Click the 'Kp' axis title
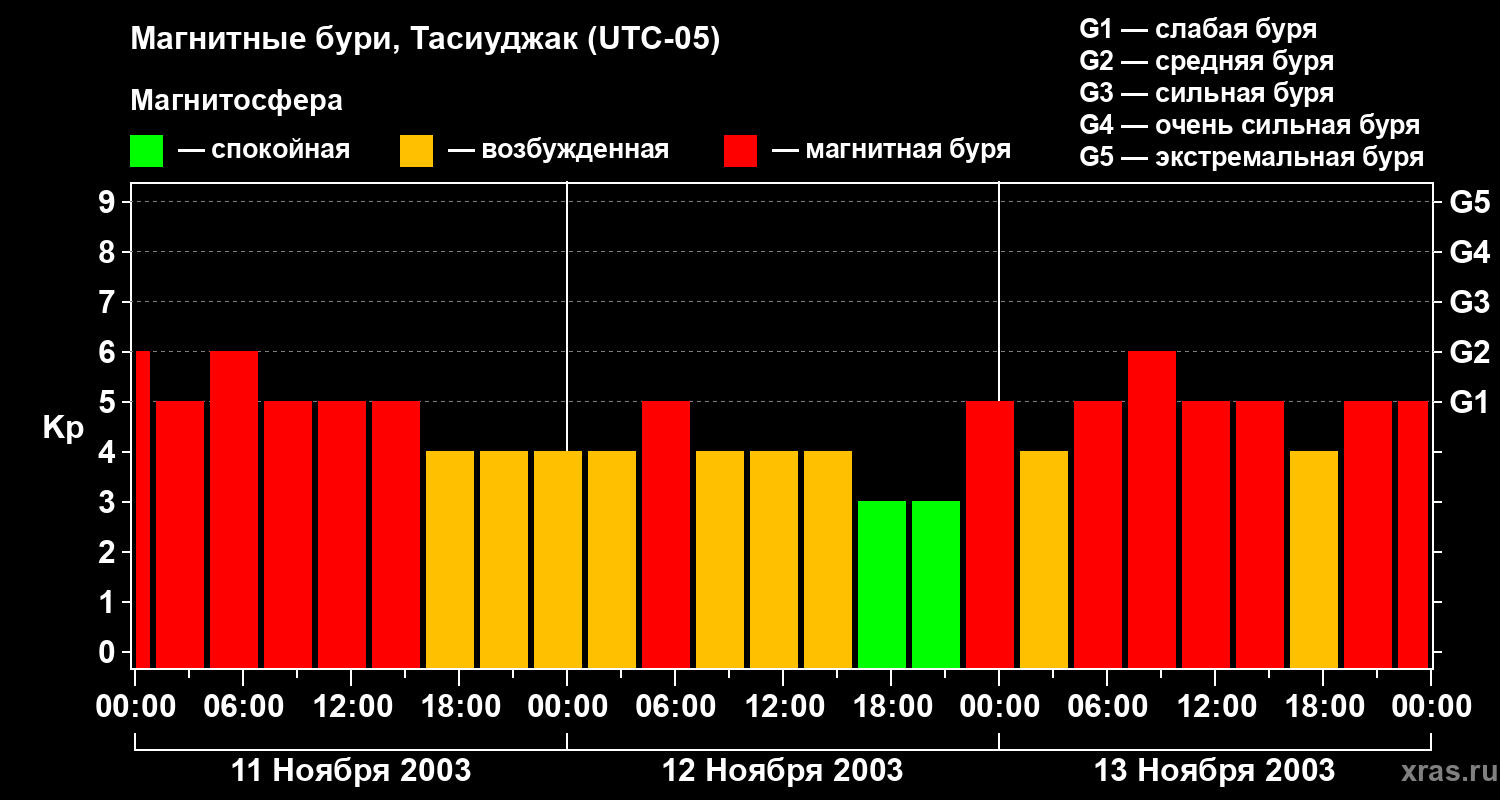The image size is (1500, 800). 63,430
